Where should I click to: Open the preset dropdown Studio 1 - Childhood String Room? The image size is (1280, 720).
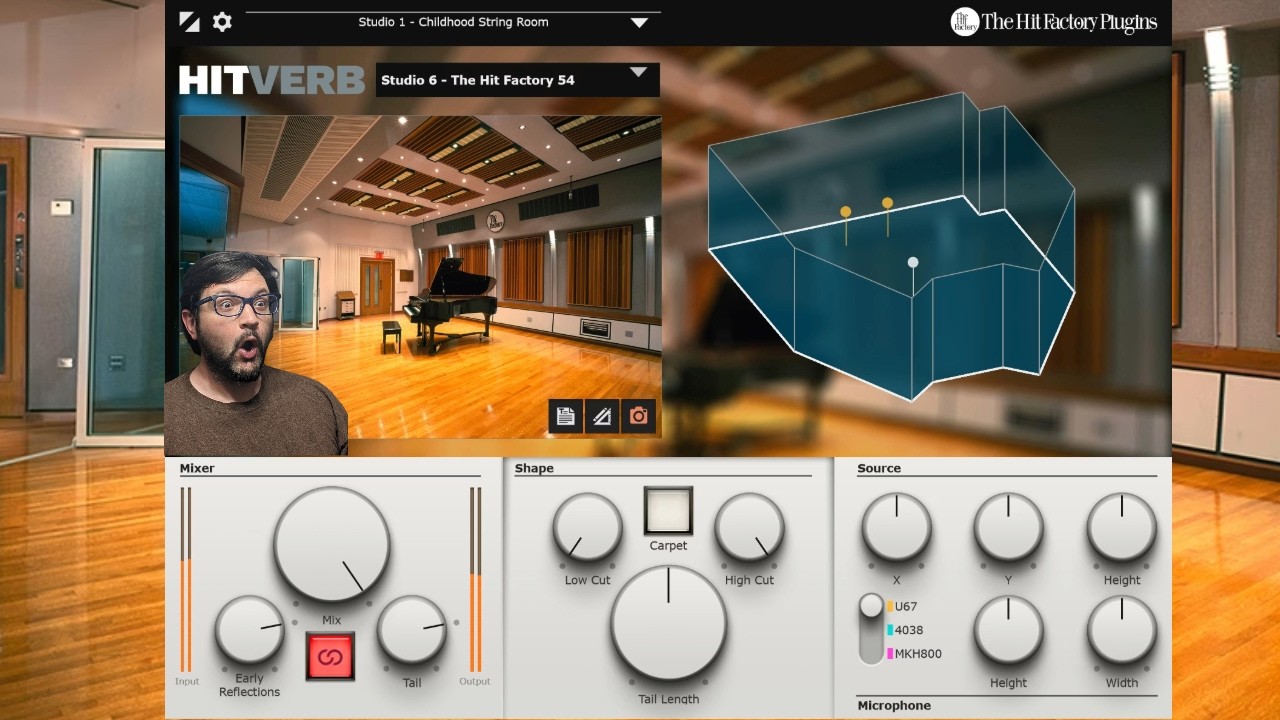point(453,22)
